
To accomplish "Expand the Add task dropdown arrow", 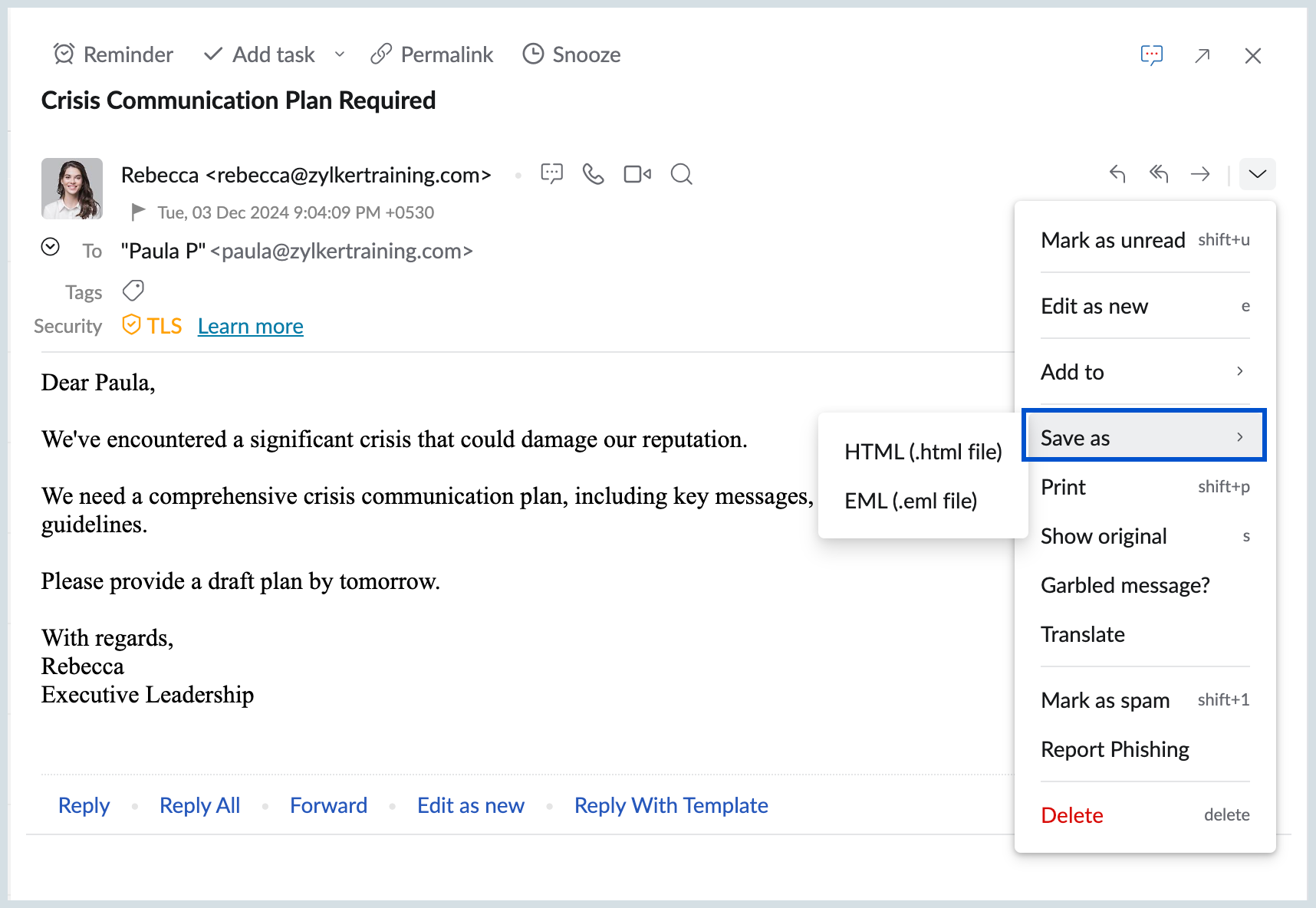I will [x=340, y=54].
